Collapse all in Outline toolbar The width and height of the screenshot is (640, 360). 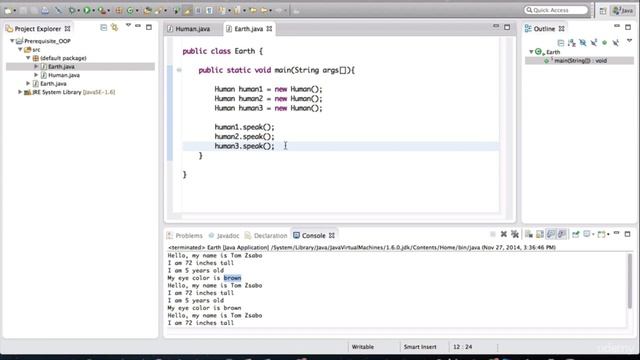(x=561, y=42)
